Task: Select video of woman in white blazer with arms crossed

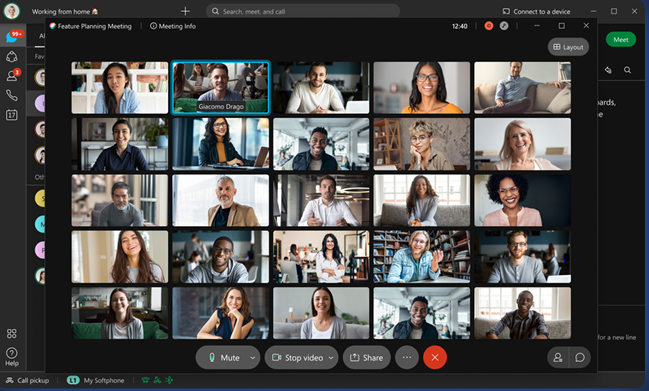Action: pos(321,257)
